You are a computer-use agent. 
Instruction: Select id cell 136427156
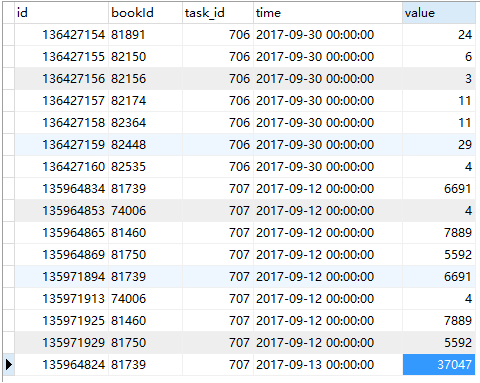(61, 79)
